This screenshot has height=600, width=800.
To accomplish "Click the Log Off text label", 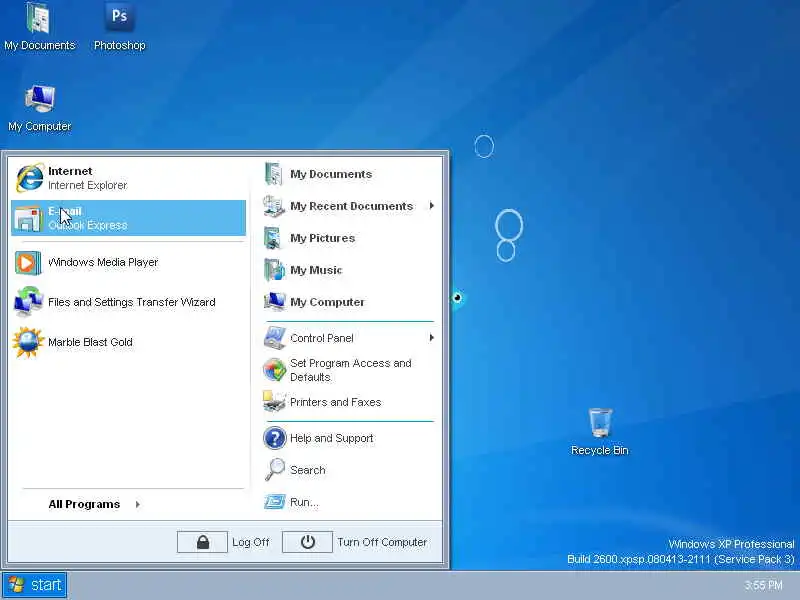I will click(251, 542).
